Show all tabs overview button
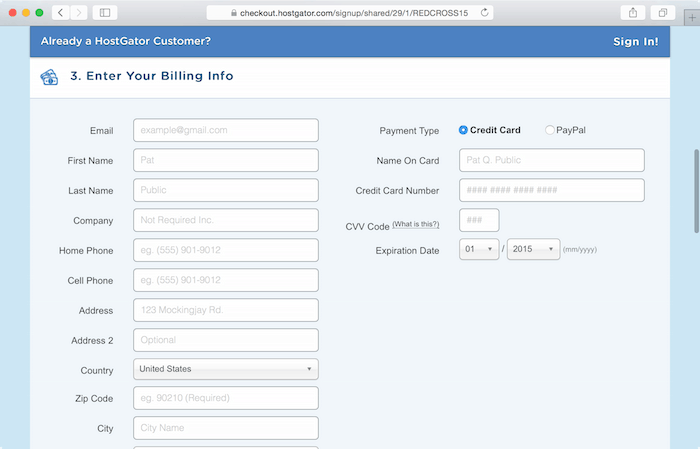Screen dimensions: 700x449 [x=662, y=12]
